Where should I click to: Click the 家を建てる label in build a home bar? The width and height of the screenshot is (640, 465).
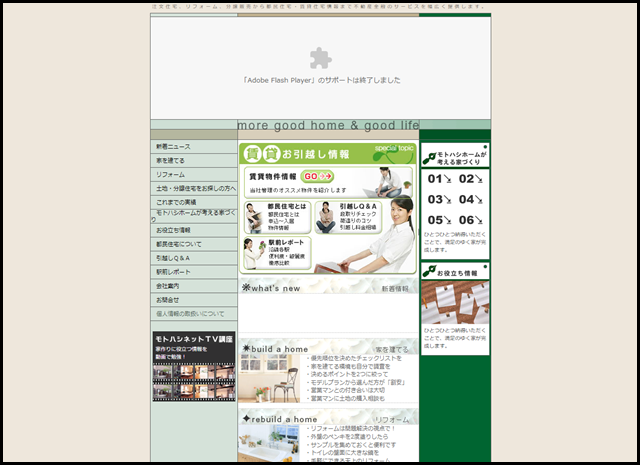click(391, 350)
